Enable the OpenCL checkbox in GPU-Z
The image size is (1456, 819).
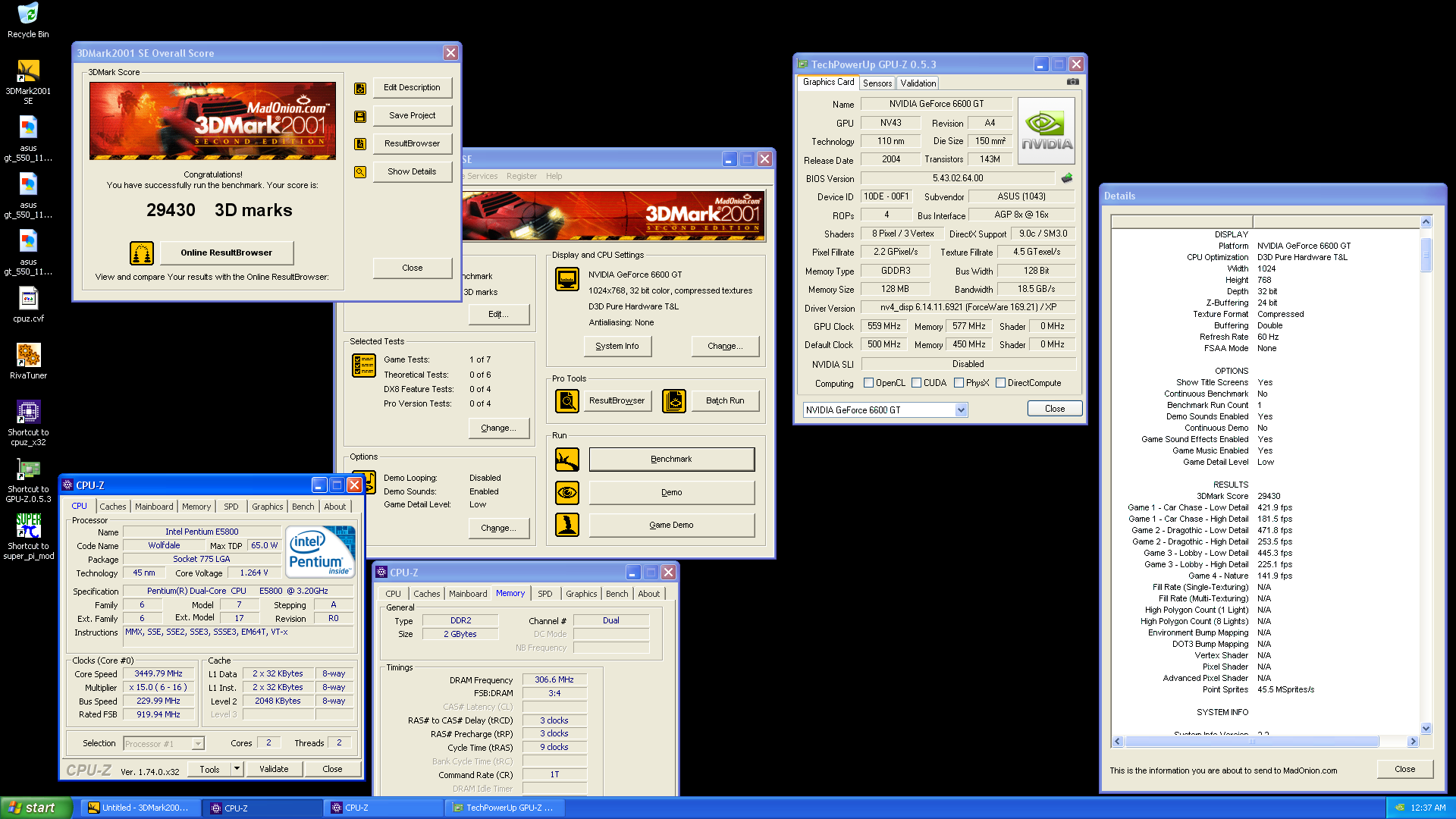869,383
